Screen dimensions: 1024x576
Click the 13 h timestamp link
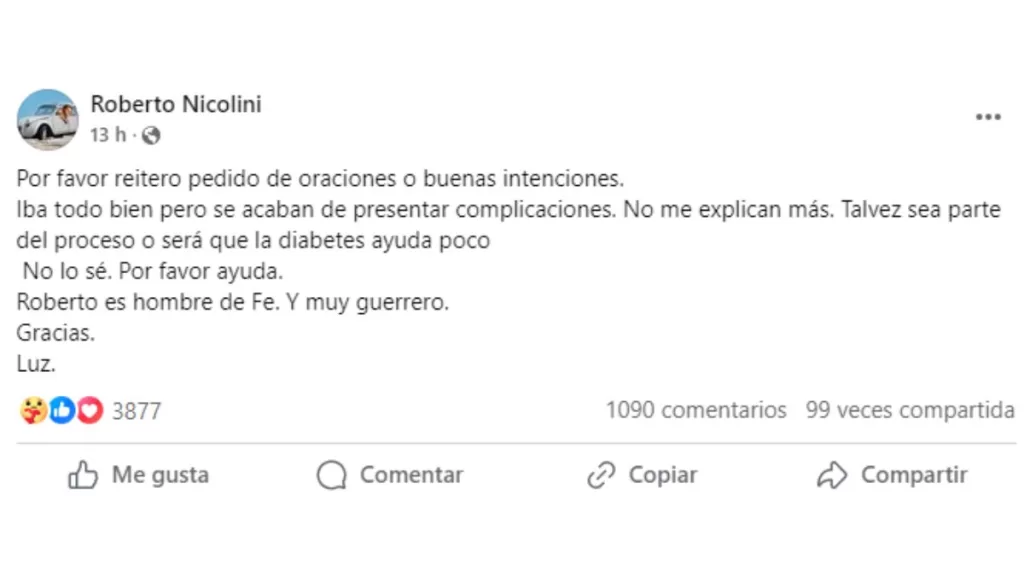click(x=108, y=135)
